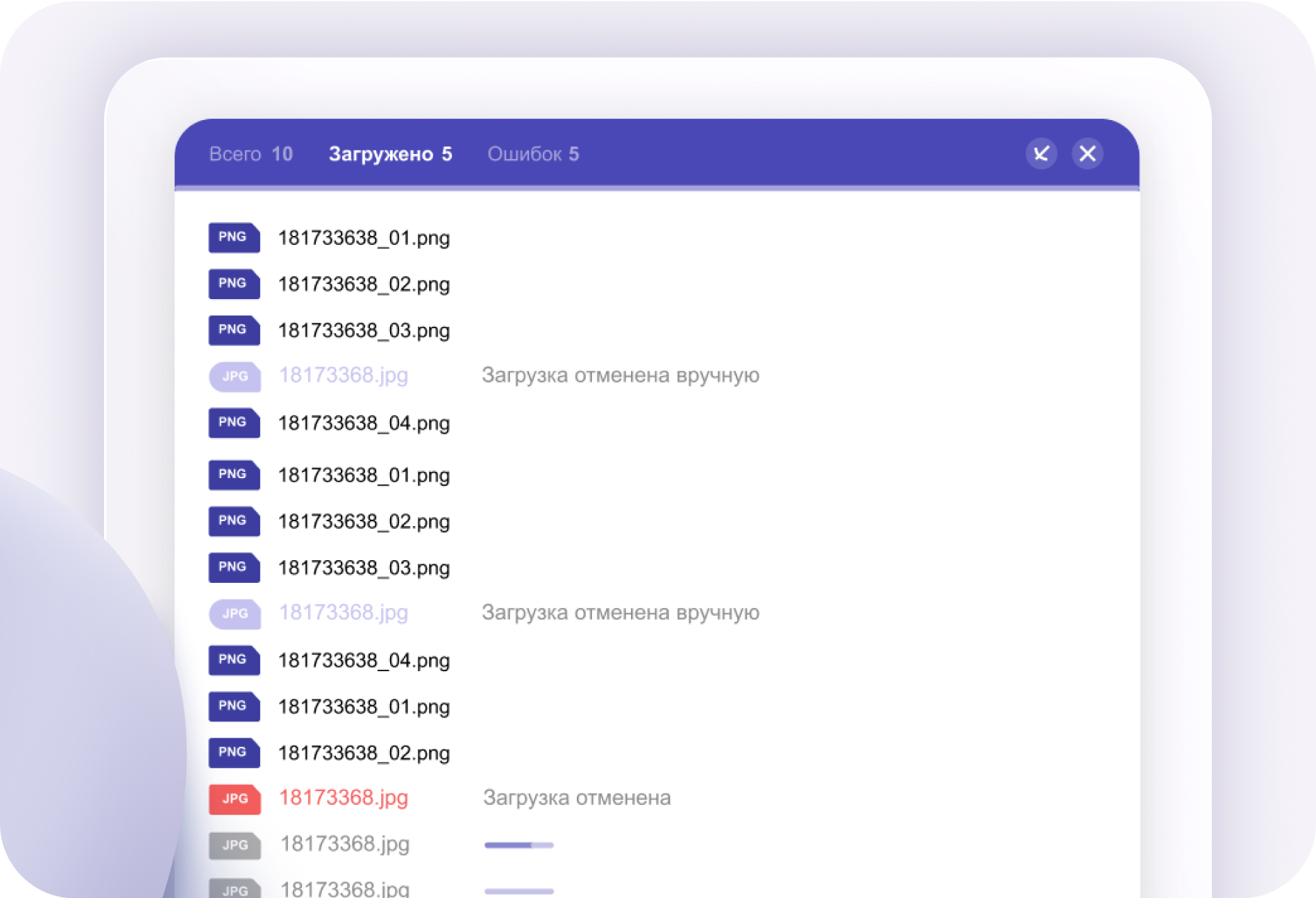
Task: Select the first 181733638_02.png file name
Action: pos(364,285)
